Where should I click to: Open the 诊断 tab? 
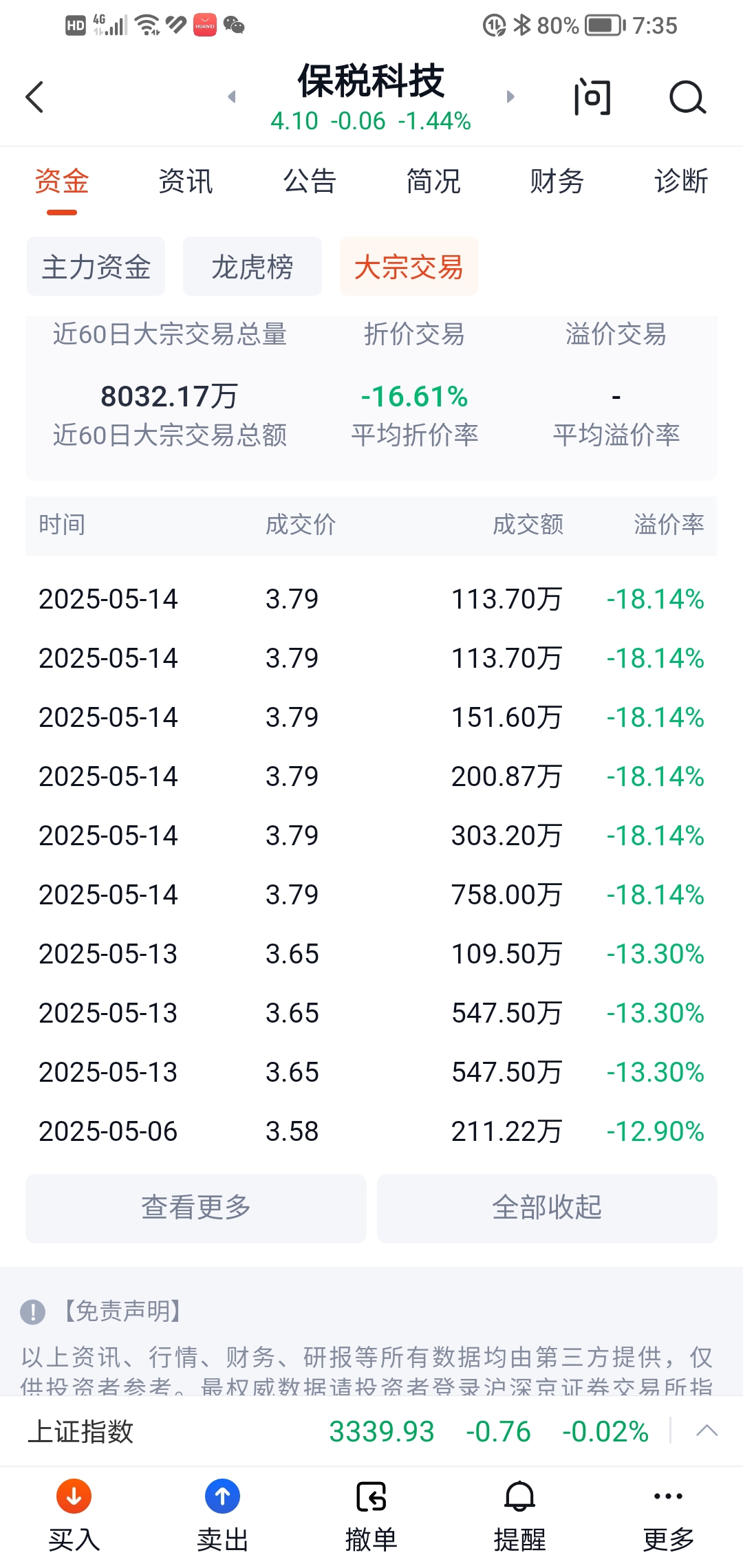coord(681,182)
